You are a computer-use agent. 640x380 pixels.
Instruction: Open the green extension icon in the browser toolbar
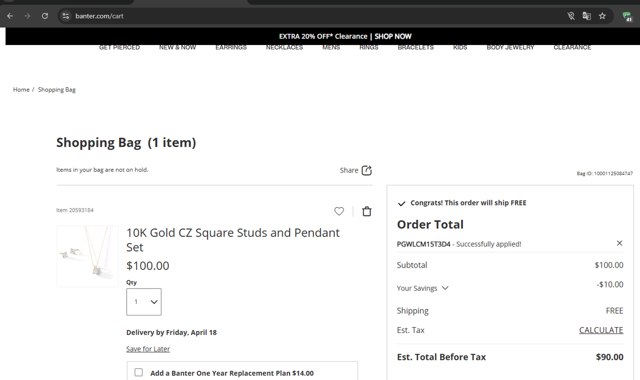pos(627,16)
